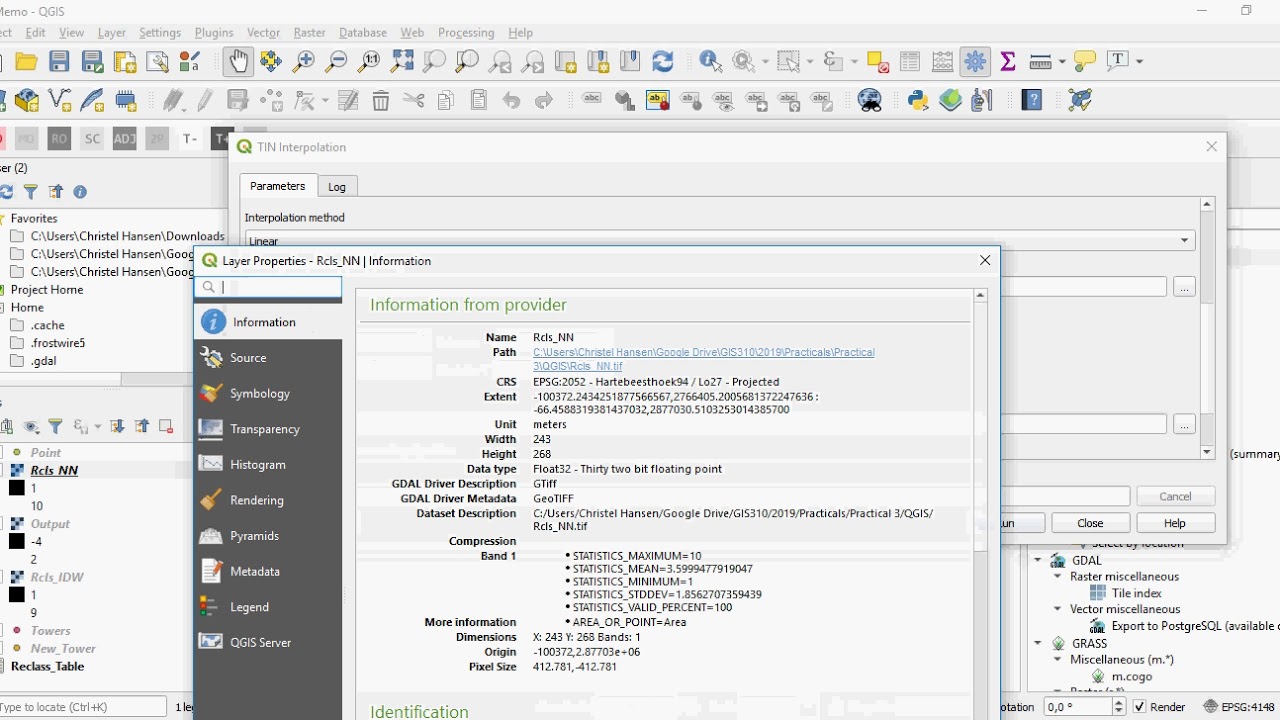Screen dimensions: 1280x720
Task: Click the Zoom Full extent icon
Action: pyautogui.click(x=402, y=61)
